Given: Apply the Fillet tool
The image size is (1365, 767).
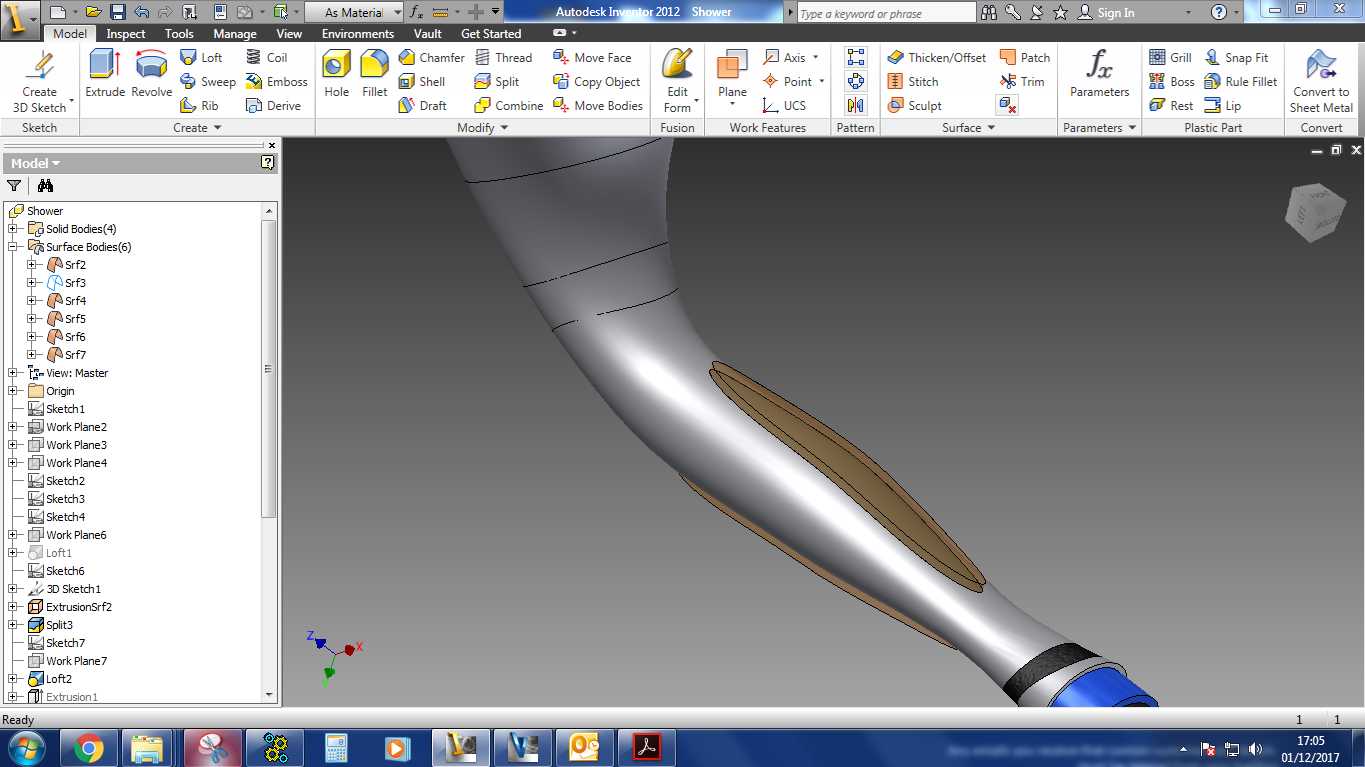Looking at the screenshot, I should (375, 74).
